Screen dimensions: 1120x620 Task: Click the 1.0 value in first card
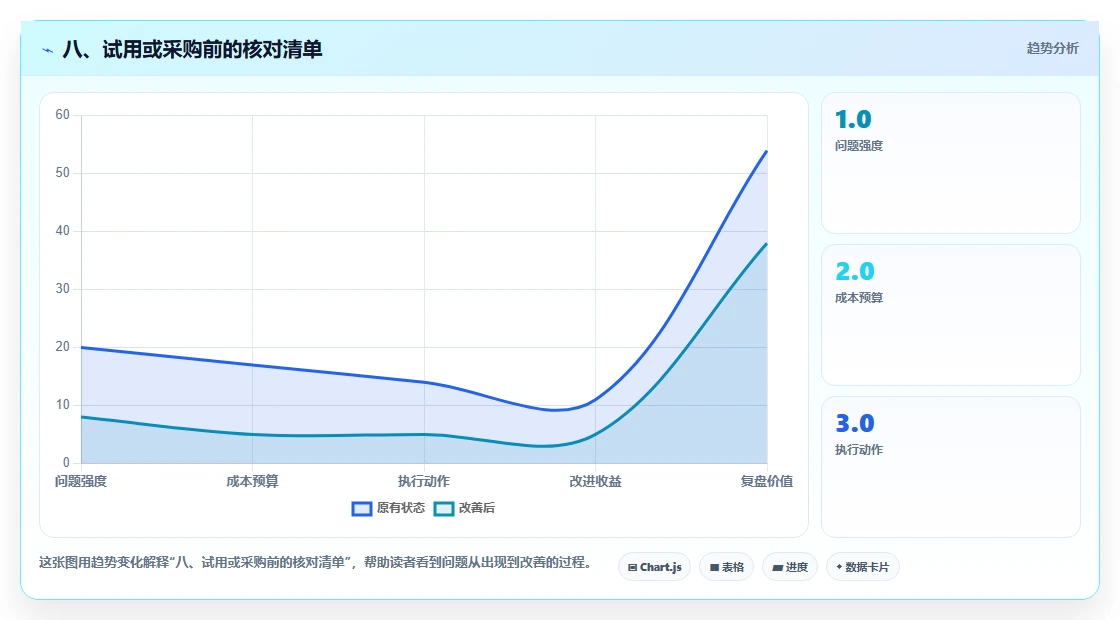point(853,119)
